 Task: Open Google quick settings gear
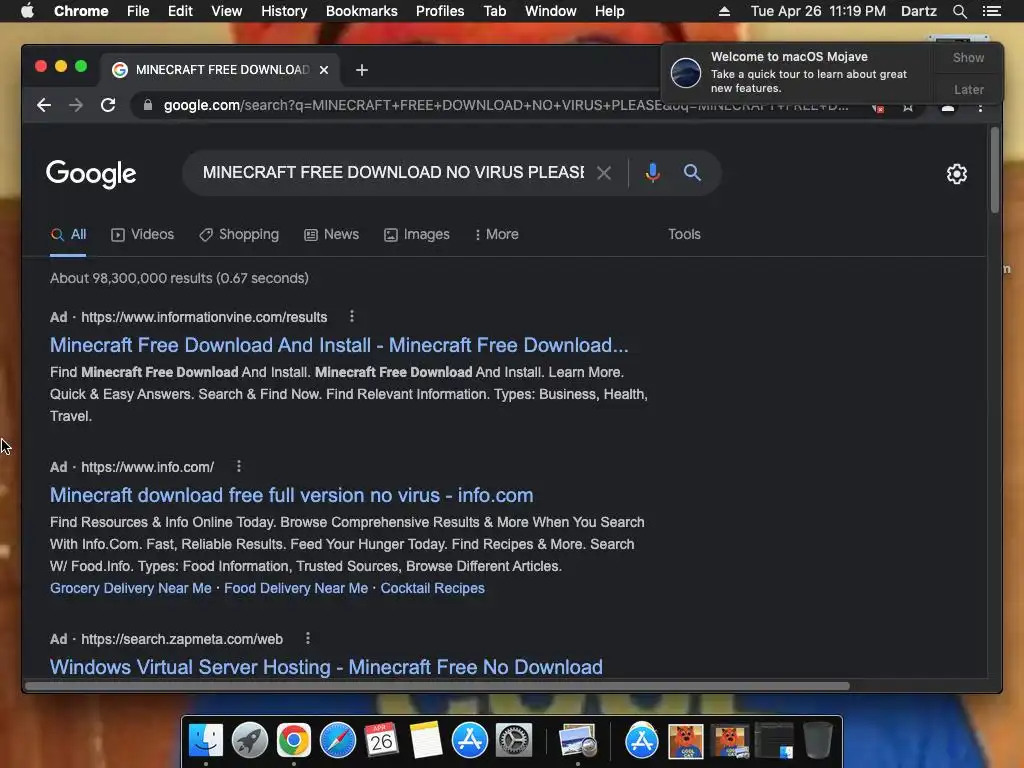[x=957, y=174]
